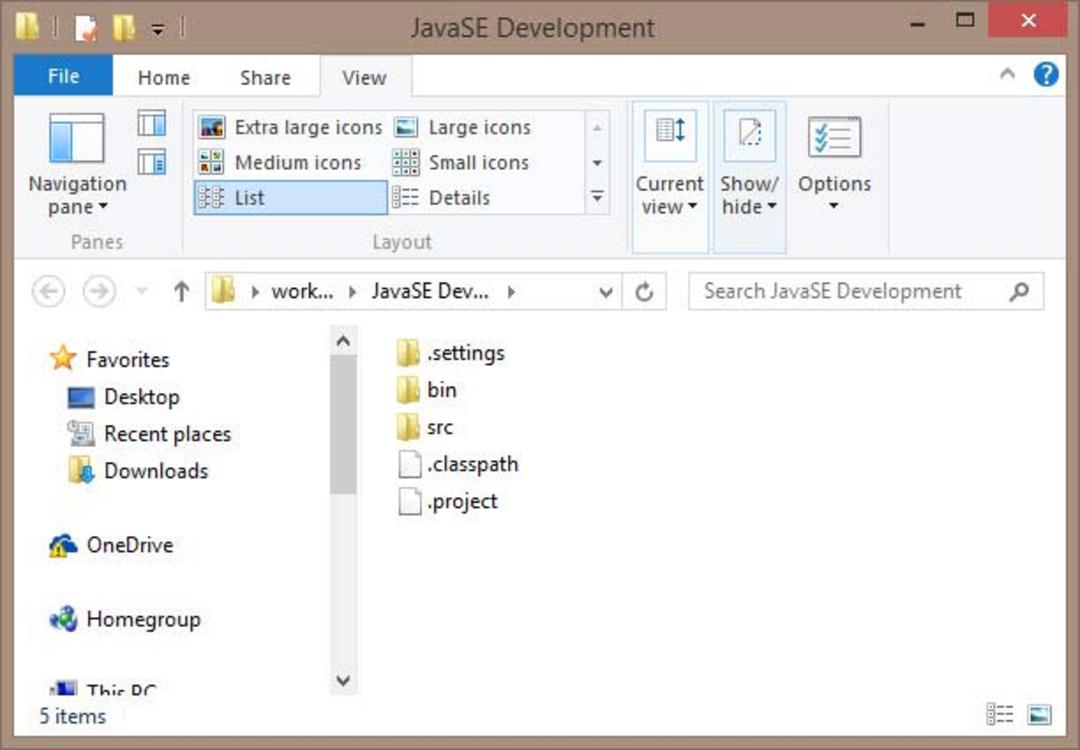Screen dimensions: 1080x750
Task: Click the 'work...' breadcrumb segment
Action: (302, 291)
